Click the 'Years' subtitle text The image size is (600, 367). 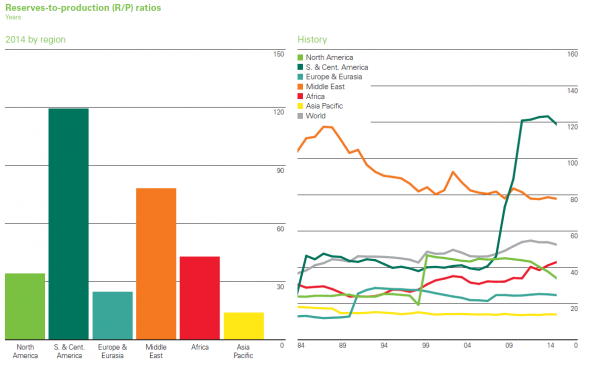point(13,17)
